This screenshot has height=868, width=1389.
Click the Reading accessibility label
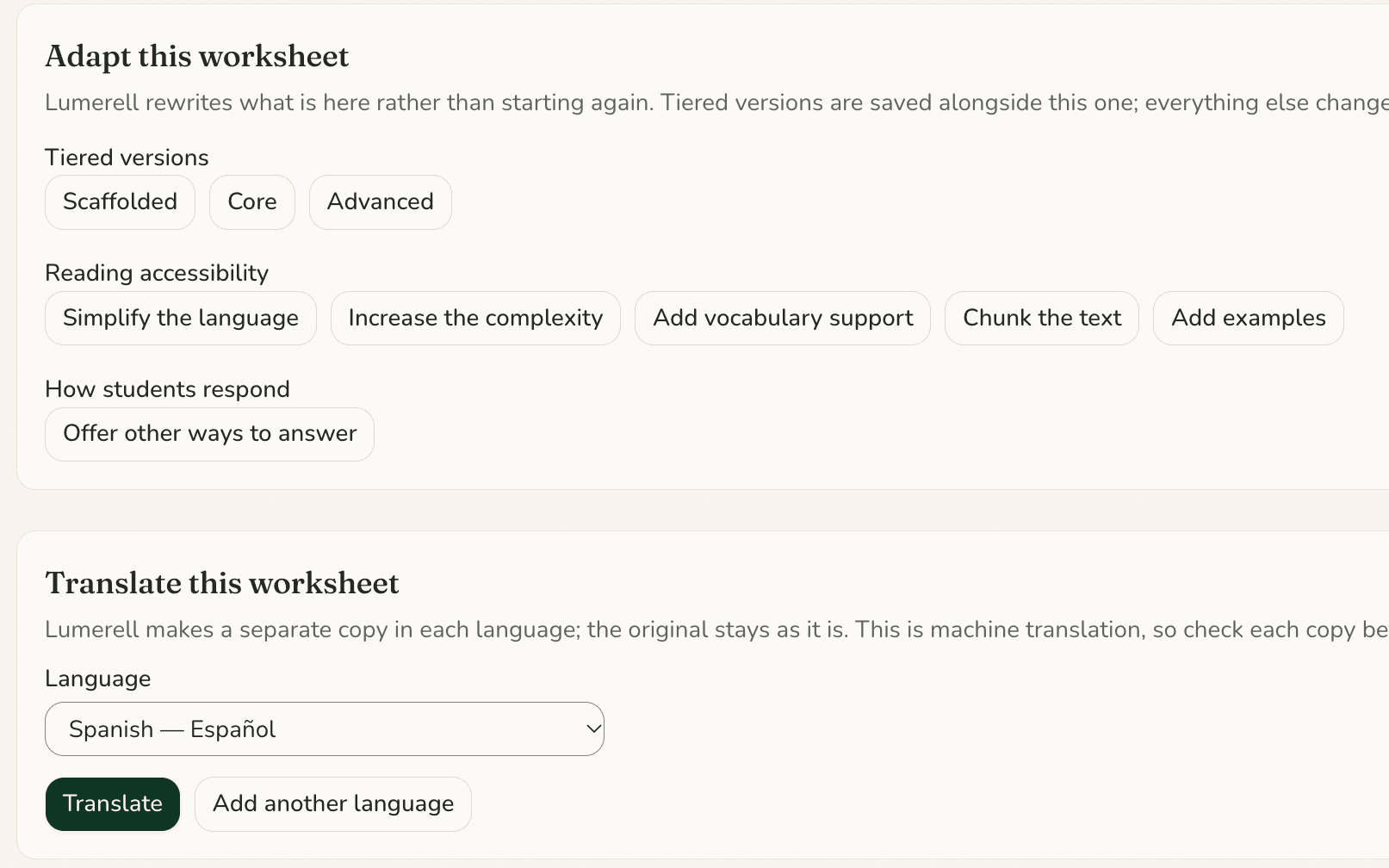point(157,273)
